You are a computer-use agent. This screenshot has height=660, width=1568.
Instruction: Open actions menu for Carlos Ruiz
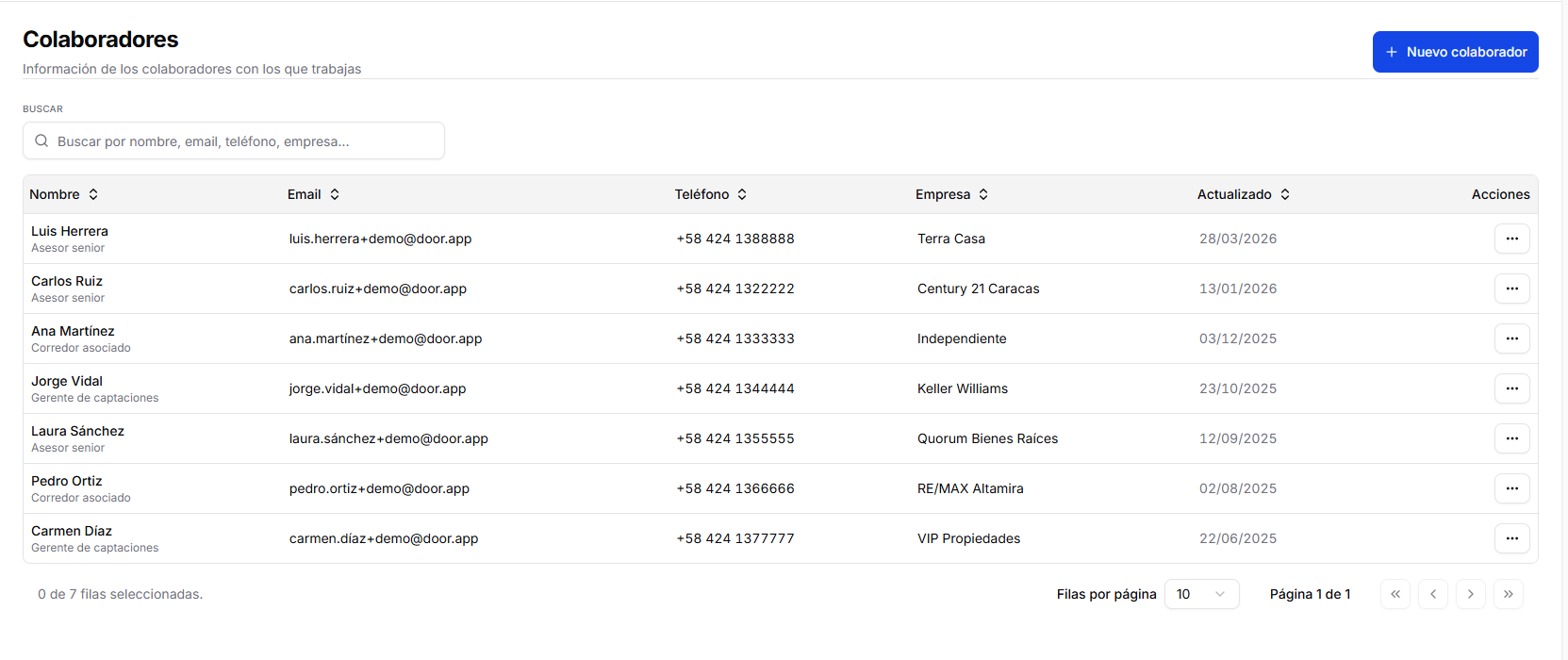point(1511,289)
